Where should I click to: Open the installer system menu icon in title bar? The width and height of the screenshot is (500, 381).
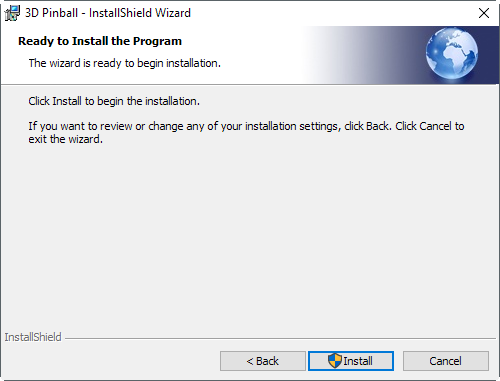point(12,13)
